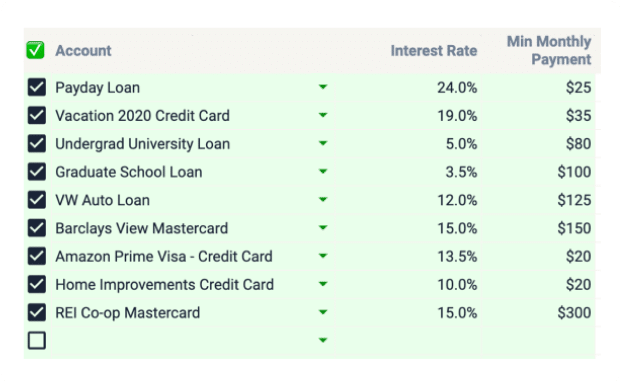Uncheck Graduate School Loan checkbox
Image resolution: width=621 pixels, height=383 pixels.
36,171
